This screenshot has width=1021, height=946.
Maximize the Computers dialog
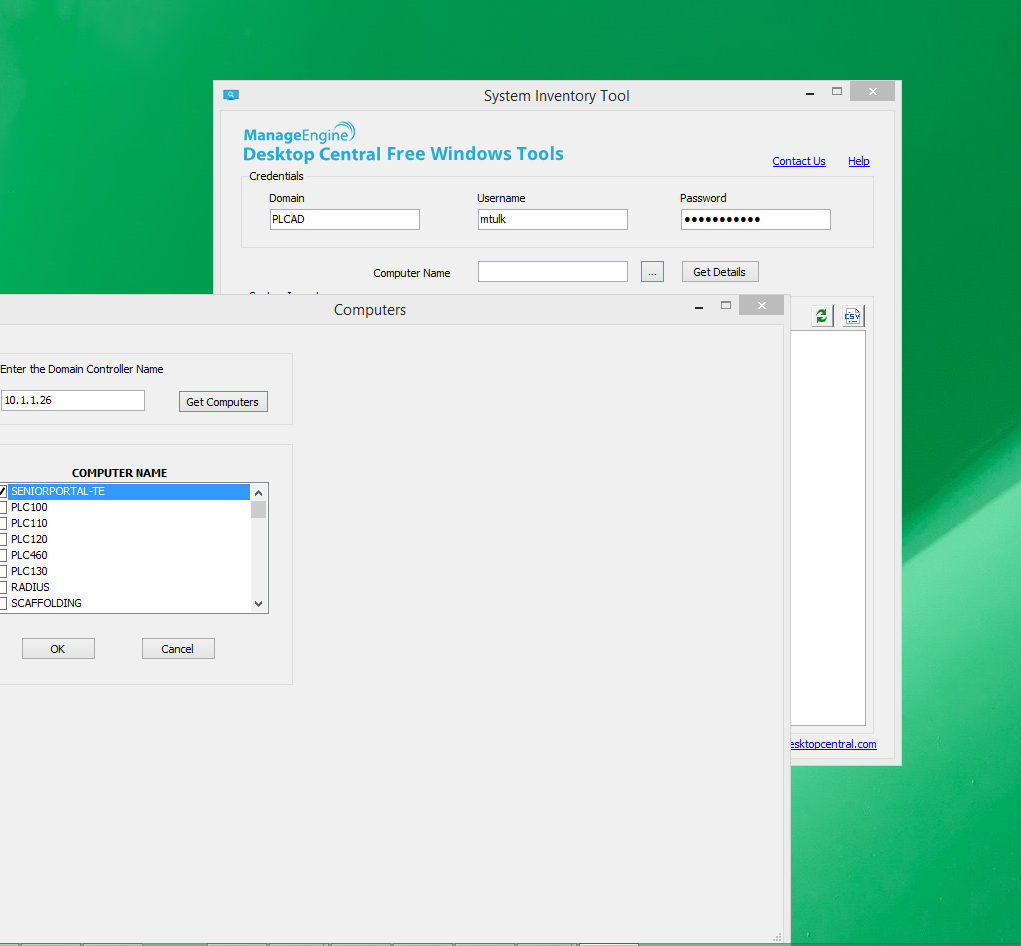[x=725, y=305]
